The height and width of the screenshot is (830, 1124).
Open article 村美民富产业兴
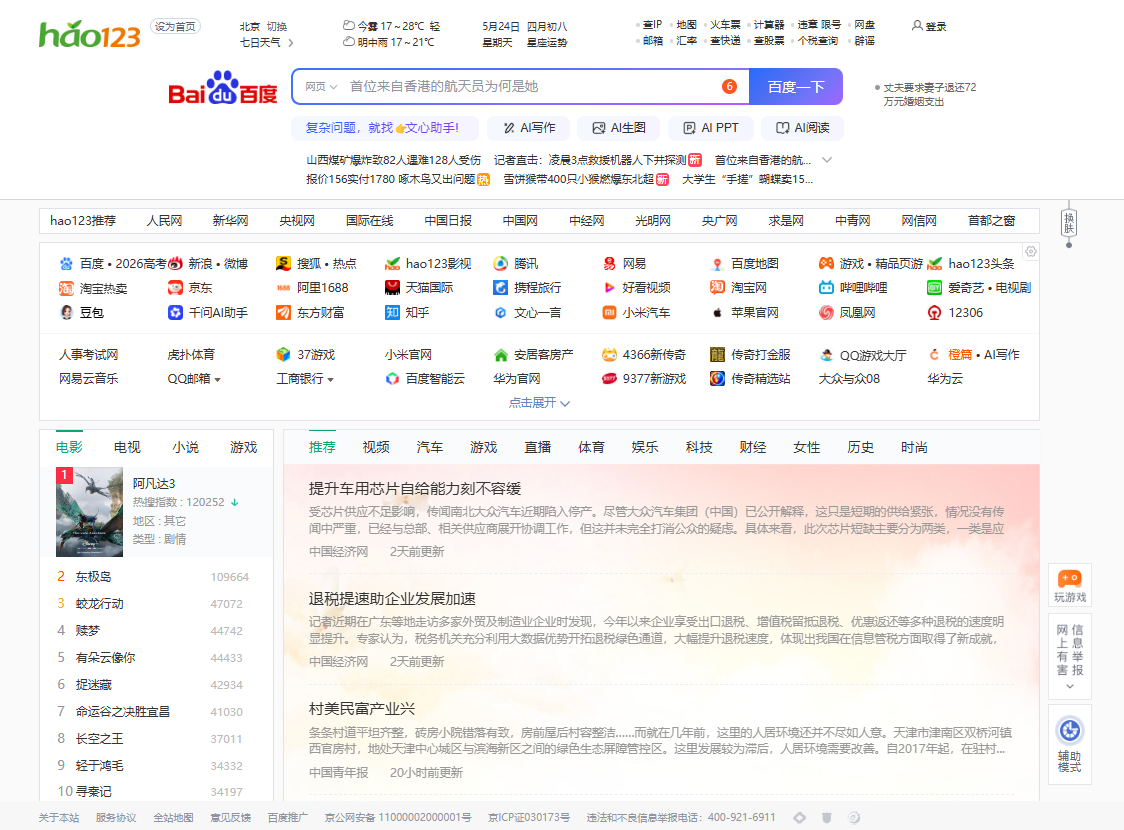(x=362, y=709)
